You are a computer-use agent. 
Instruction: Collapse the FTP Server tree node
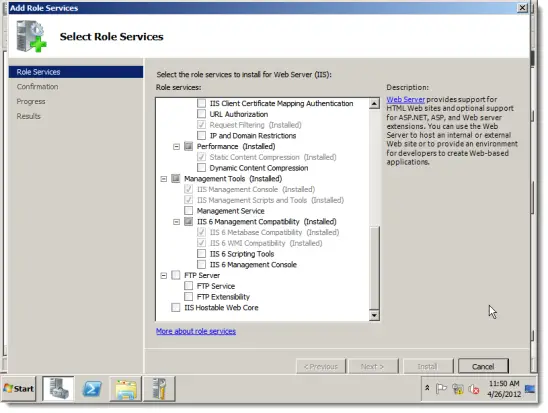(x=164, y=276)
